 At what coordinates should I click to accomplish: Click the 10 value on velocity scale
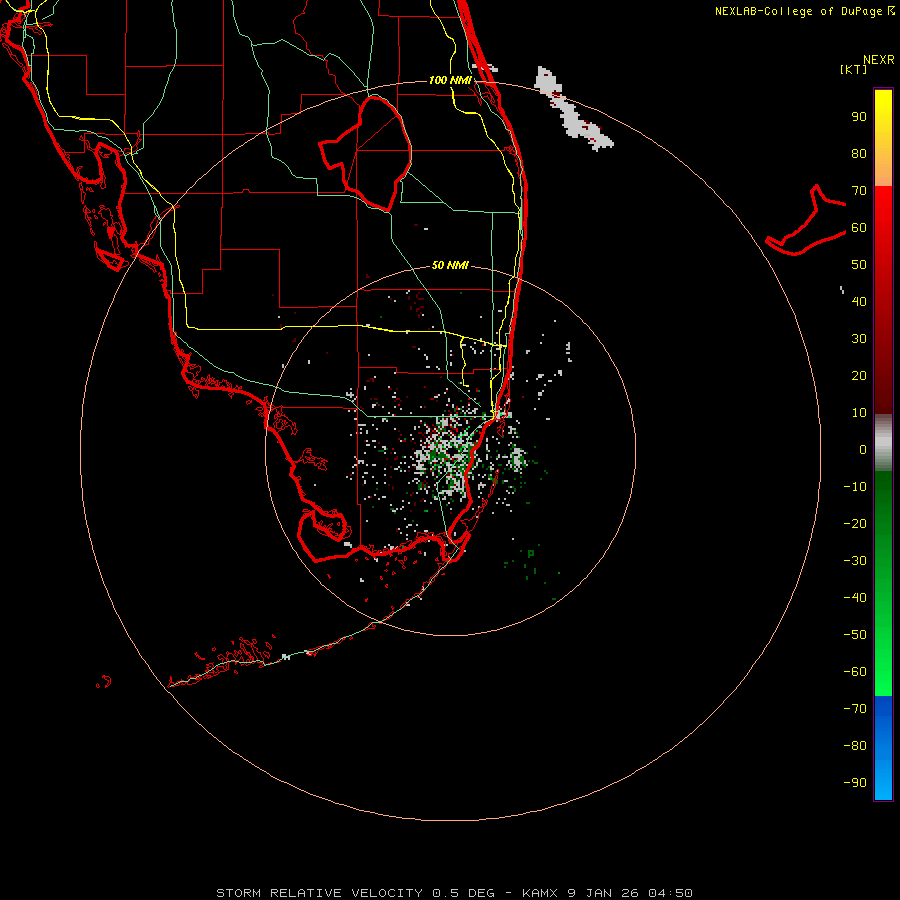(x=859, y=413)
